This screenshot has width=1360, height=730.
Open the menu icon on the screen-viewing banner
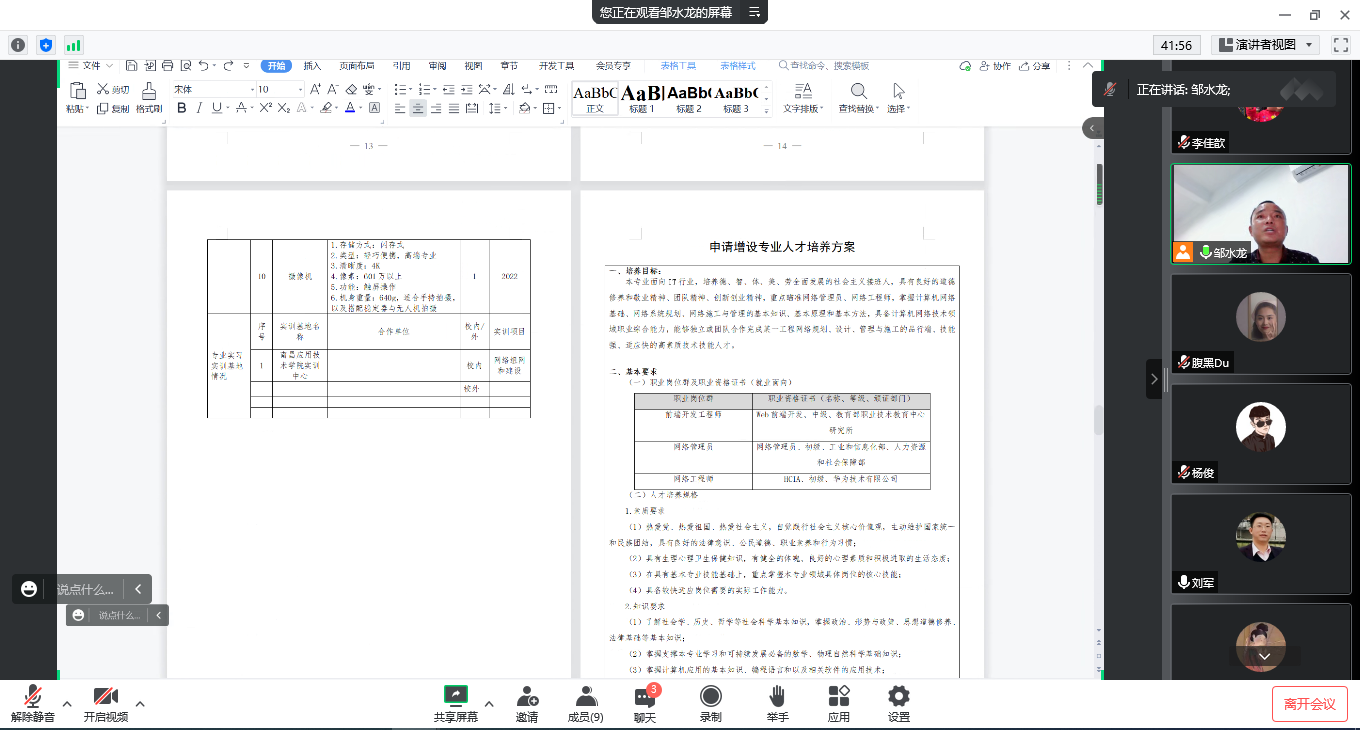point(754,12)
